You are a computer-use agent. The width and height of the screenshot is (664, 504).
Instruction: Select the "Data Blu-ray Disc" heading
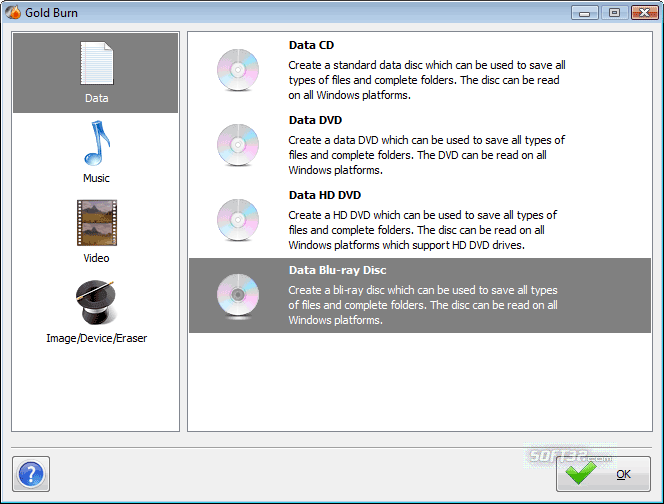338,270
